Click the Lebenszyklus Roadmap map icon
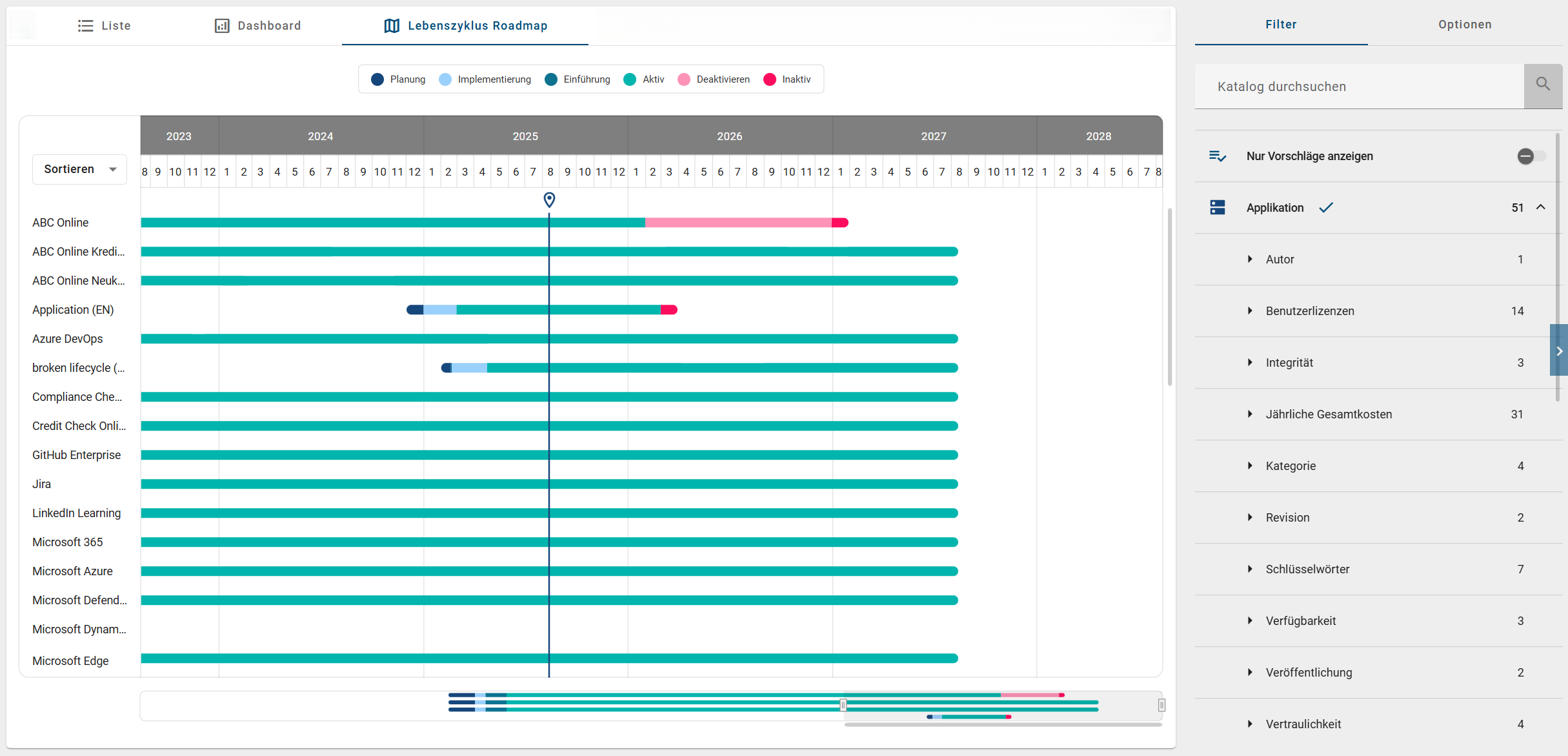 (392, 26)
